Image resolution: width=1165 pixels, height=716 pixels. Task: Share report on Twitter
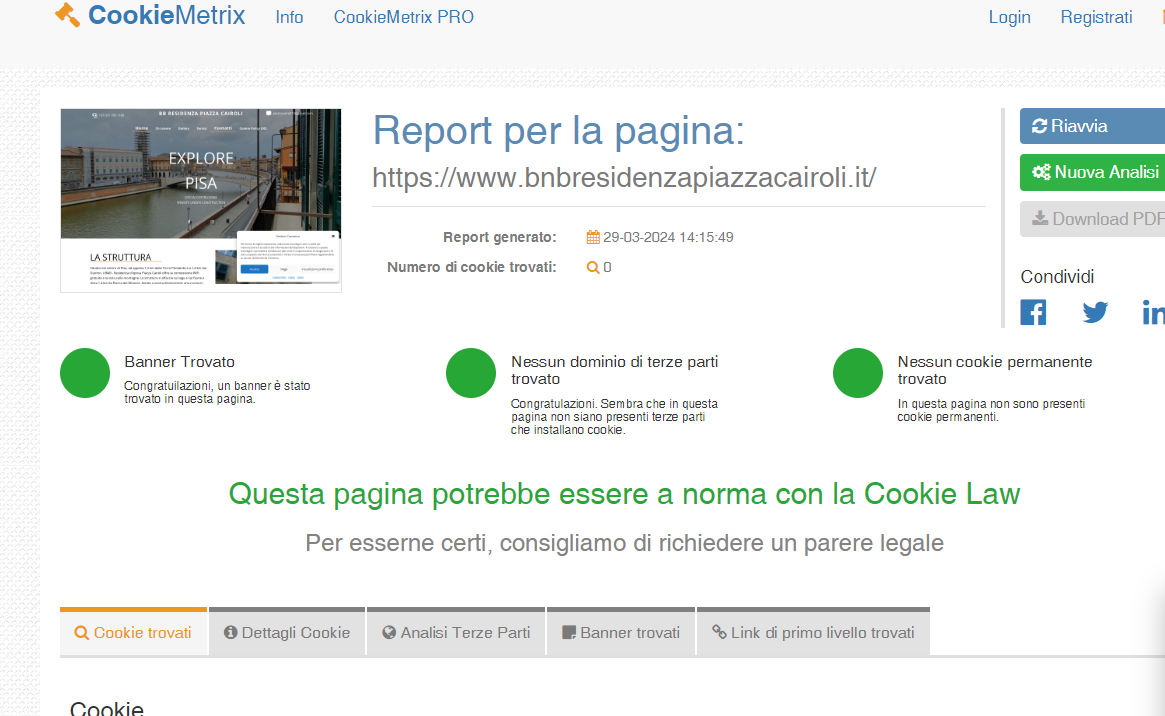click(x=1094, y=313)
